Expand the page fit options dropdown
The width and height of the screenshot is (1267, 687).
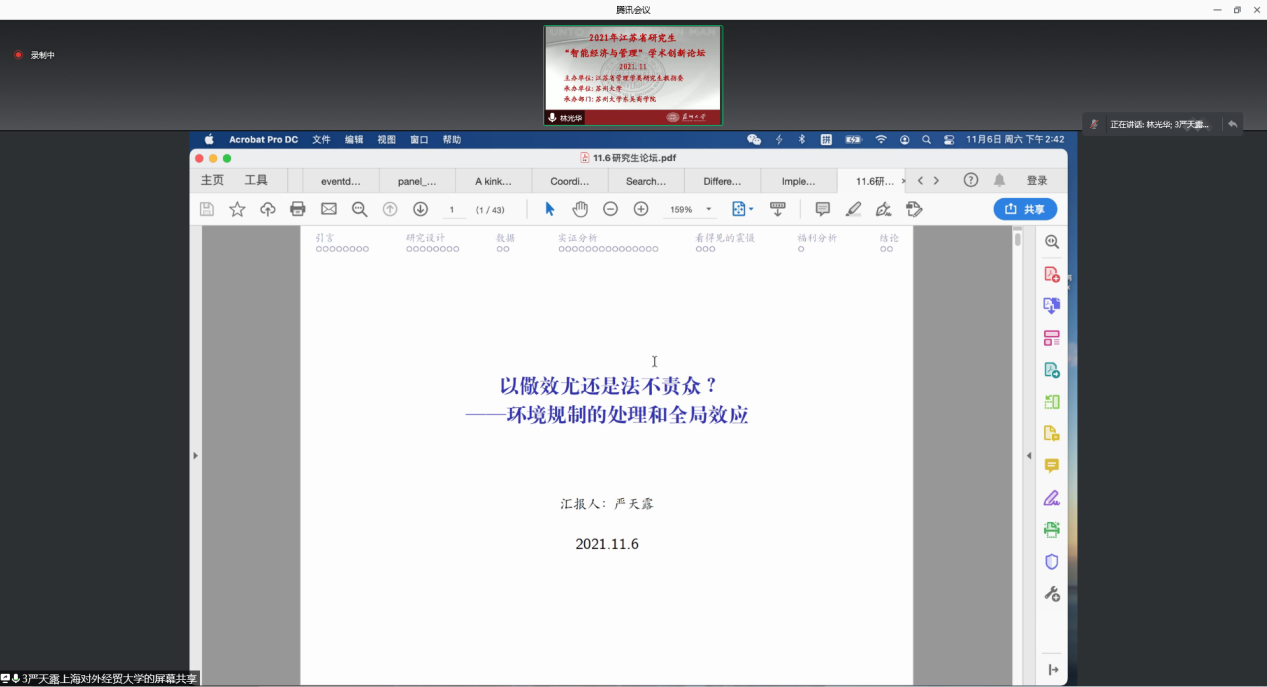(743, 209)
